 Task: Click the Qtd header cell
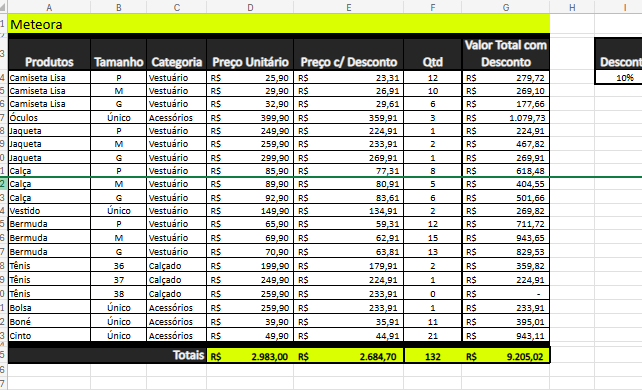click(433, 54)
